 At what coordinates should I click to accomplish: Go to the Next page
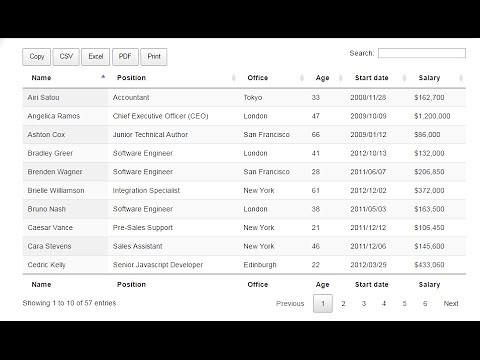click(x=451, y=303)
